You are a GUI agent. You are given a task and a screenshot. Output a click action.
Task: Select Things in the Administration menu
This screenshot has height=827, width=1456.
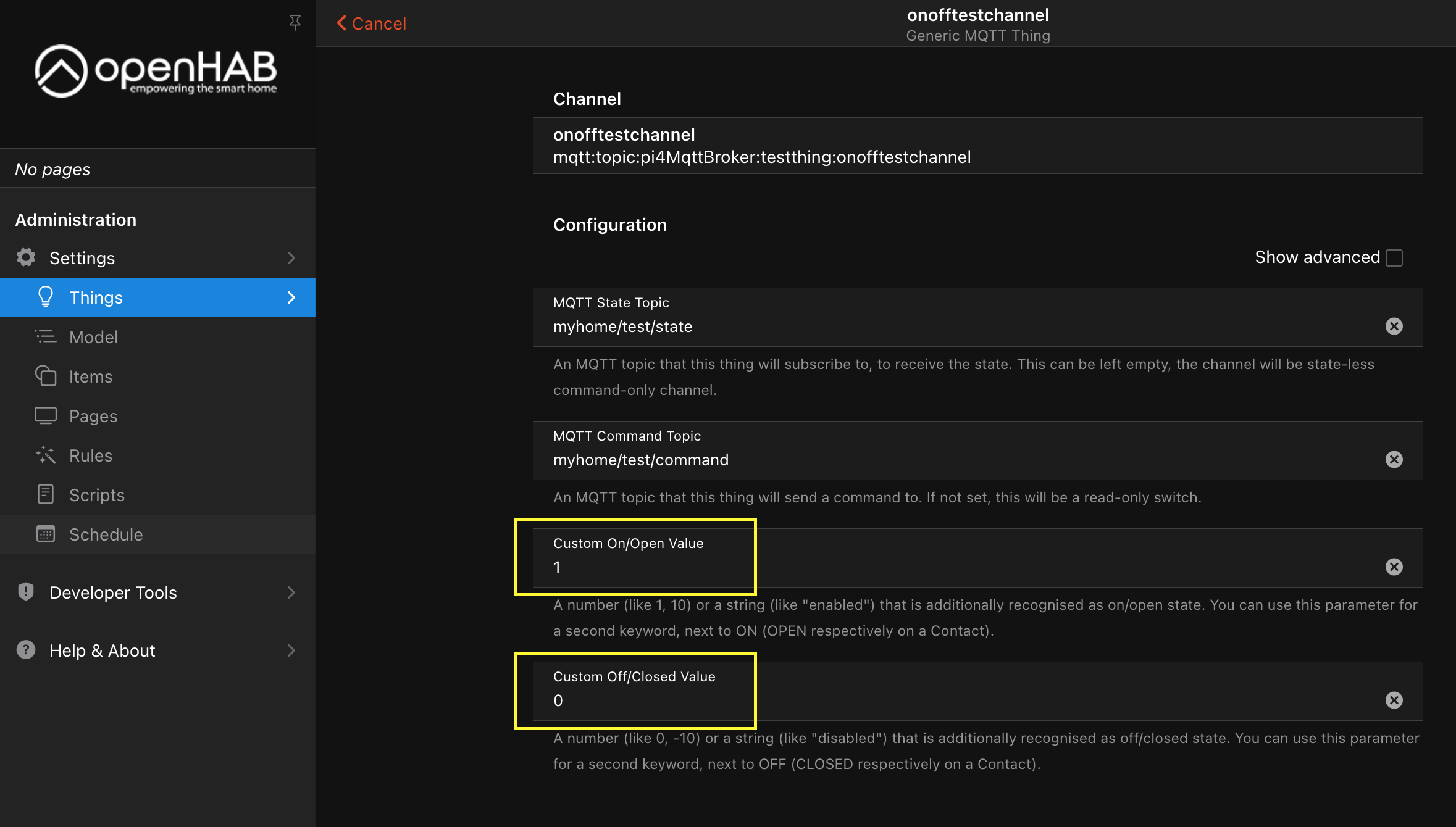tap(96, 297)
